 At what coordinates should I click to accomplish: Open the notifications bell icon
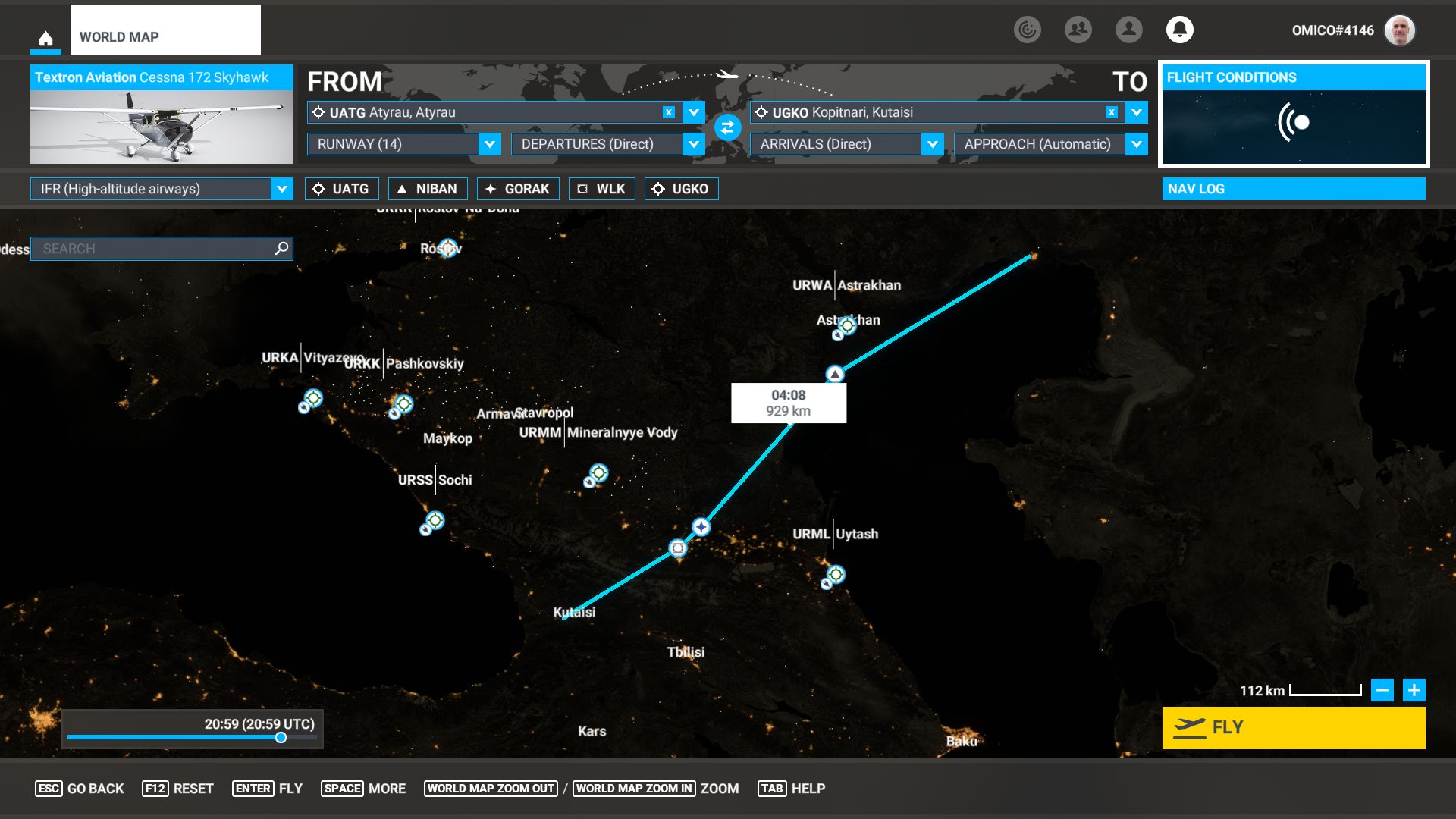(1179, 30)
